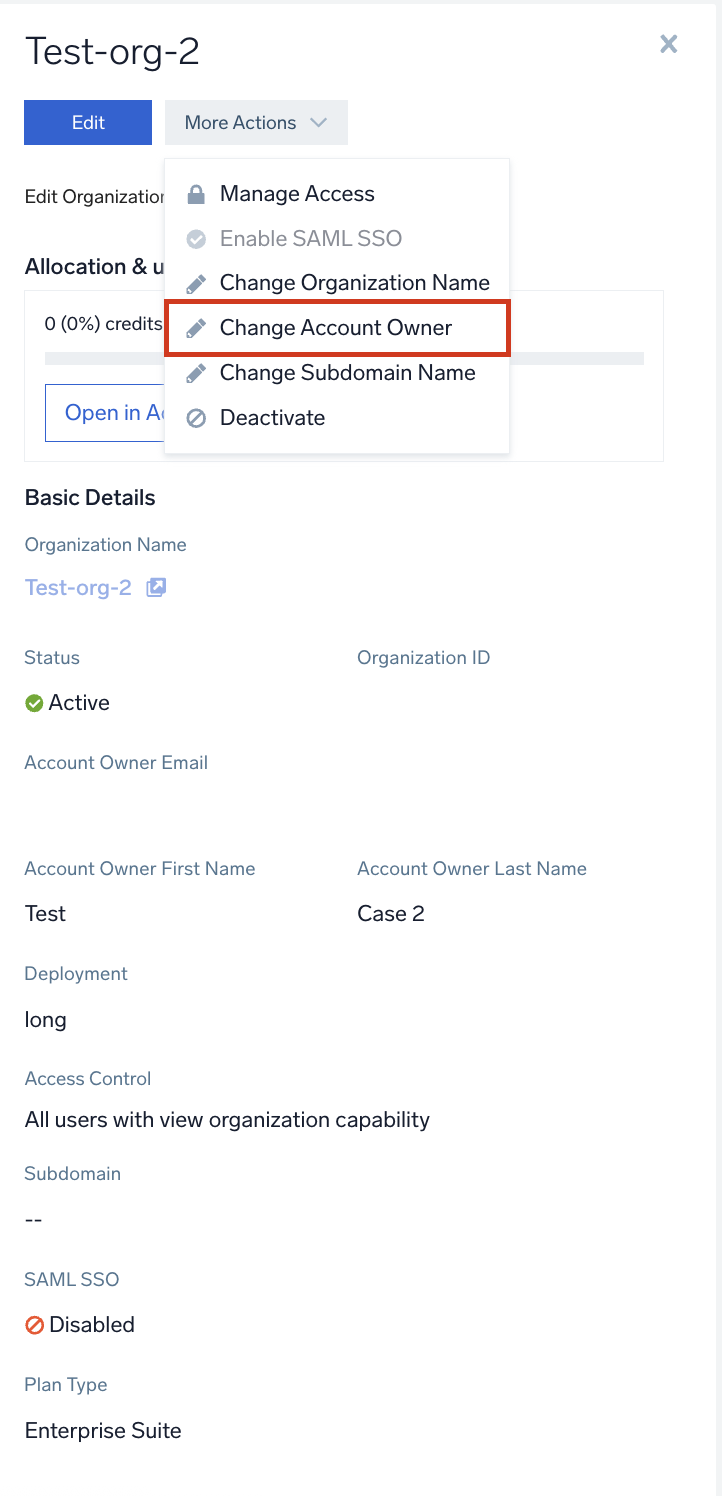
Task: Click the lock icon beside Manage Access
Action: [196, 193]
